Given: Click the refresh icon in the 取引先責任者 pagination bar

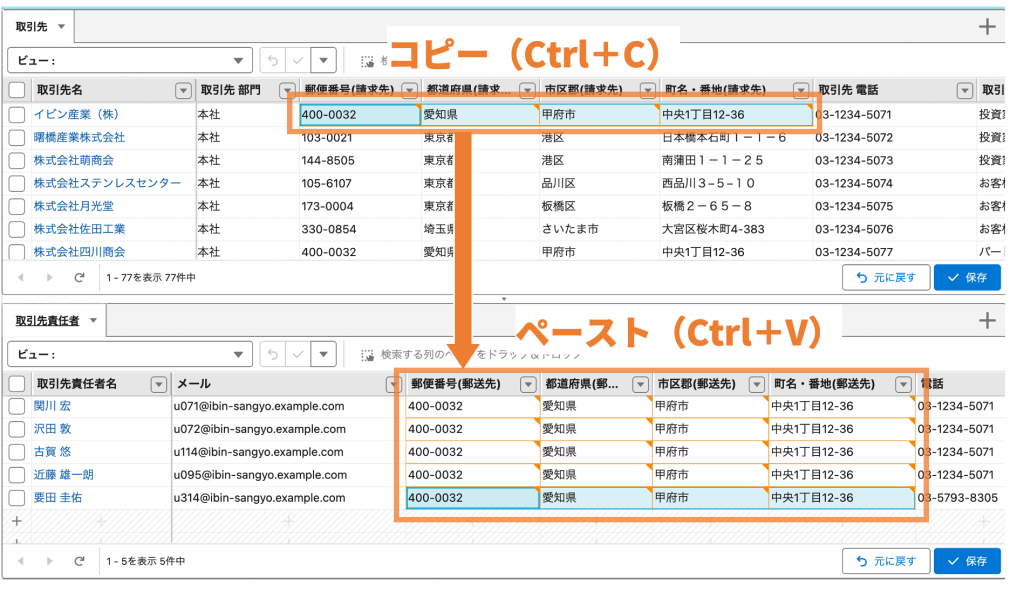Looking at the screenshot, I should tap(80, 561).
